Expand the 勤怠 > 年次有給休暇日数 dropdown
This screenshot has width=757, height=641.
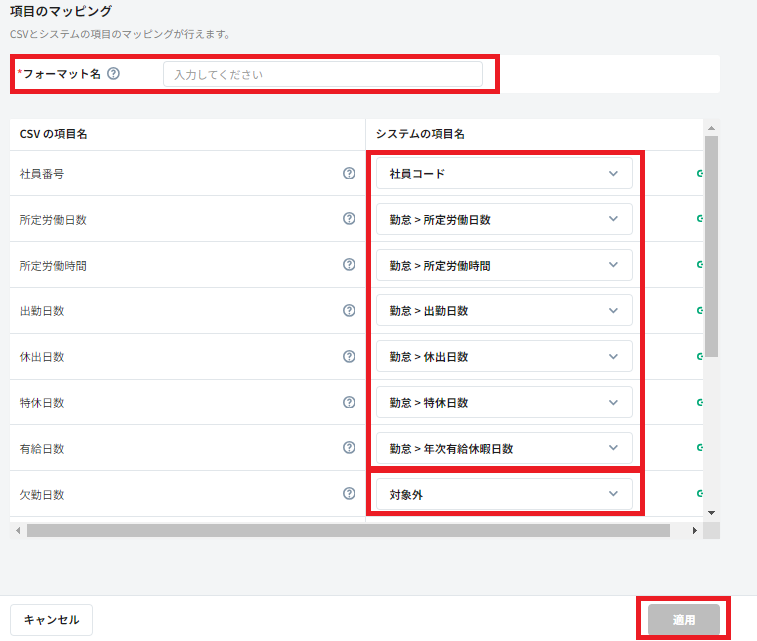pos(504,448)
